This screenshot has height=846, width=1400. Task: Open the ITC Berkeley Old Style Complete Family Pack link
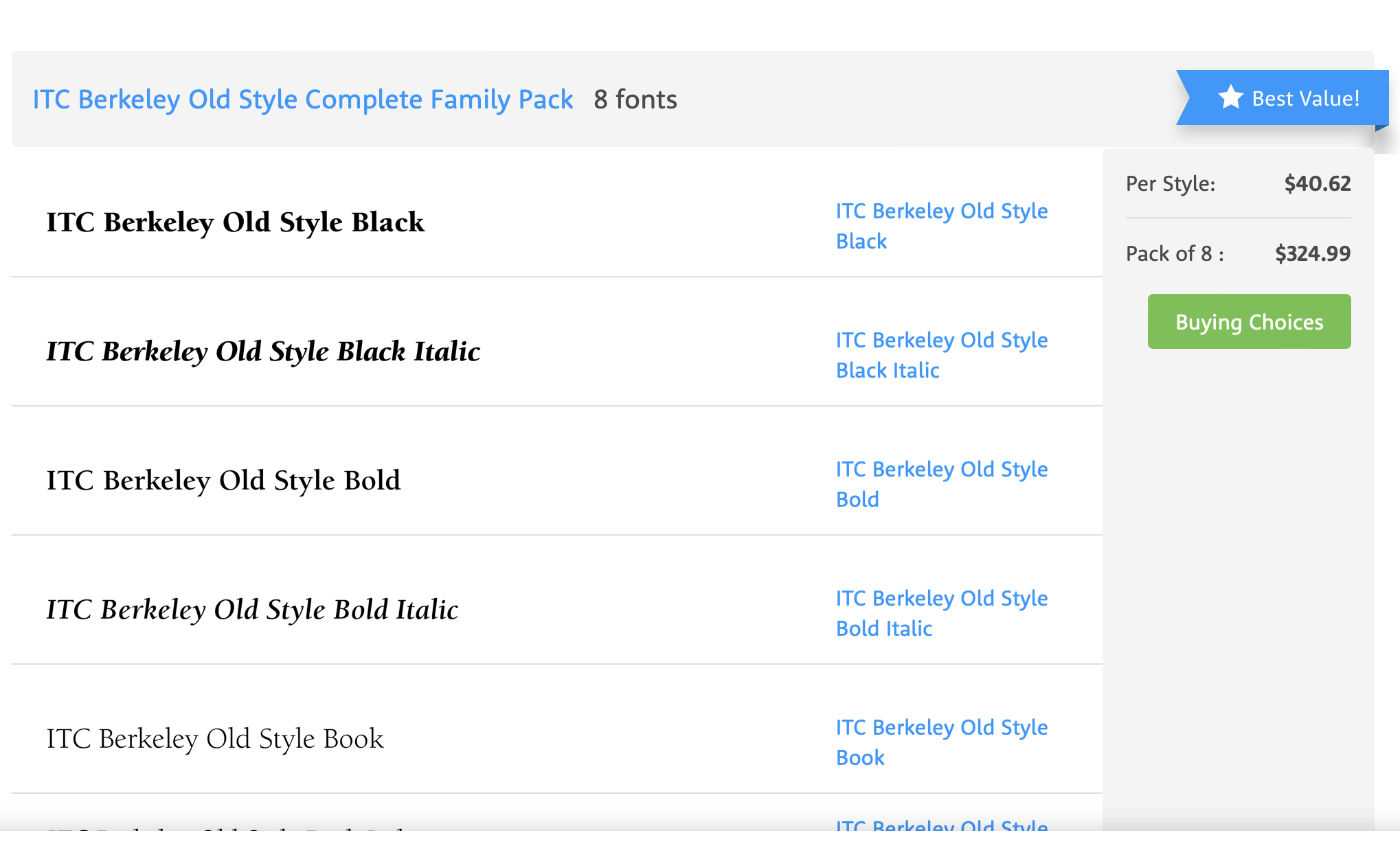303,100
